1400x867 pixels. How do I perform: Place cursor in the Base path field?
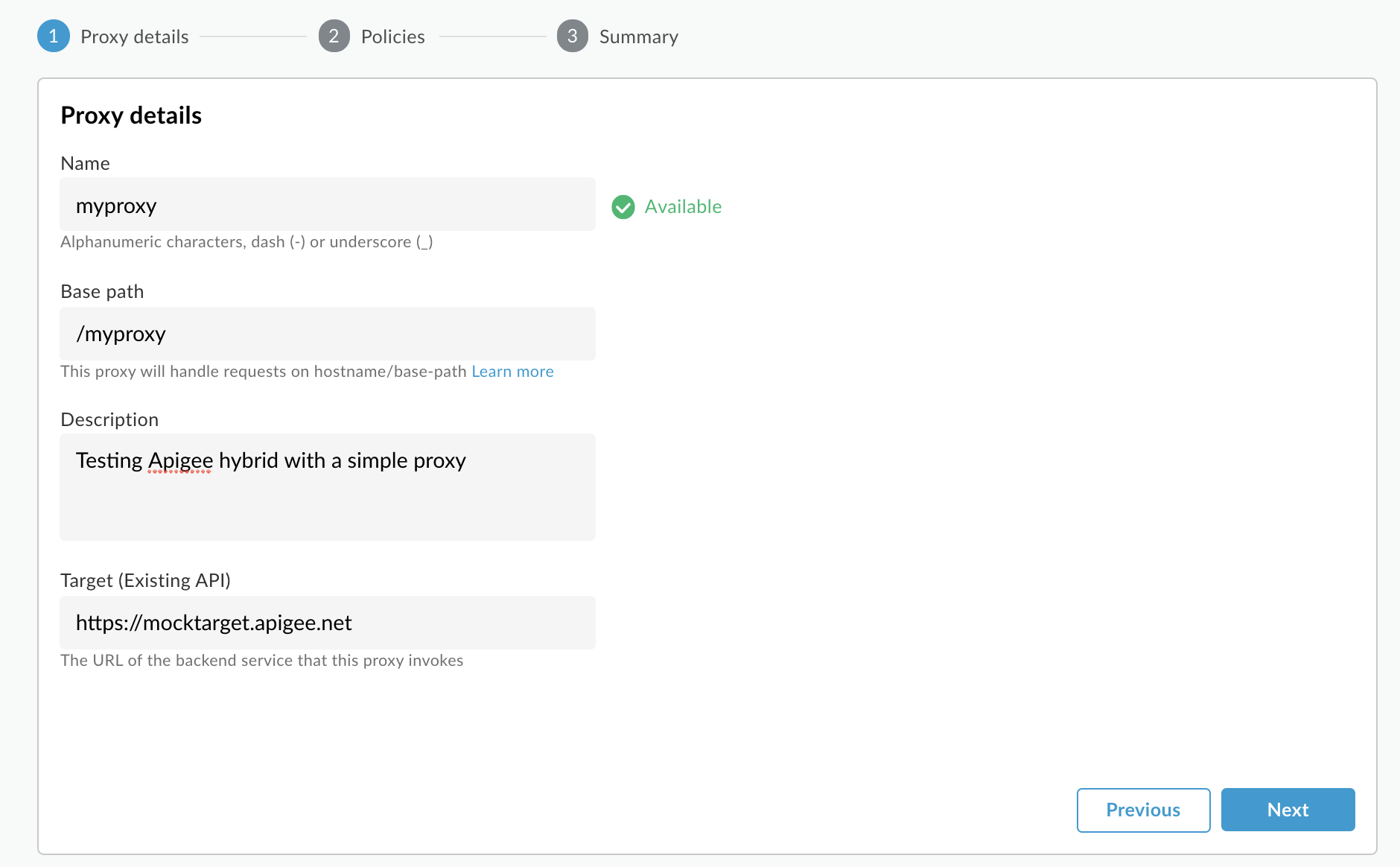click(x=328, y=334)
